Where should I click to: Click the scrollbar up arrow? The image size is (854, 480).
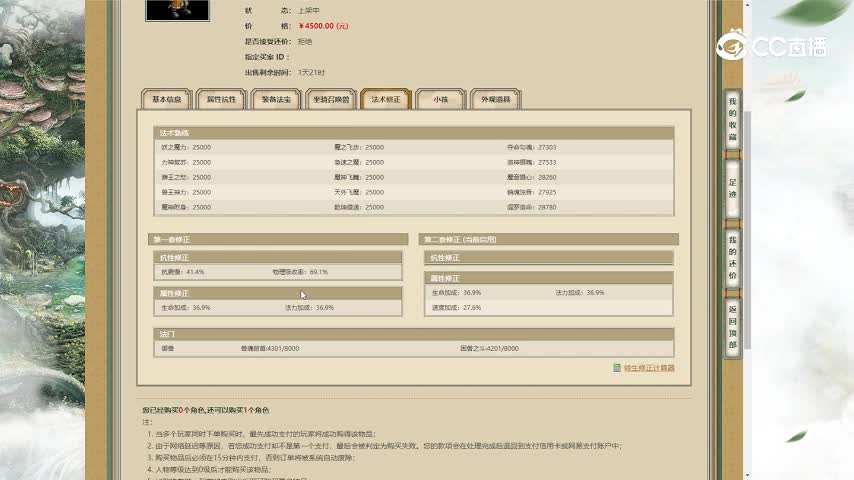pos(747,4)
